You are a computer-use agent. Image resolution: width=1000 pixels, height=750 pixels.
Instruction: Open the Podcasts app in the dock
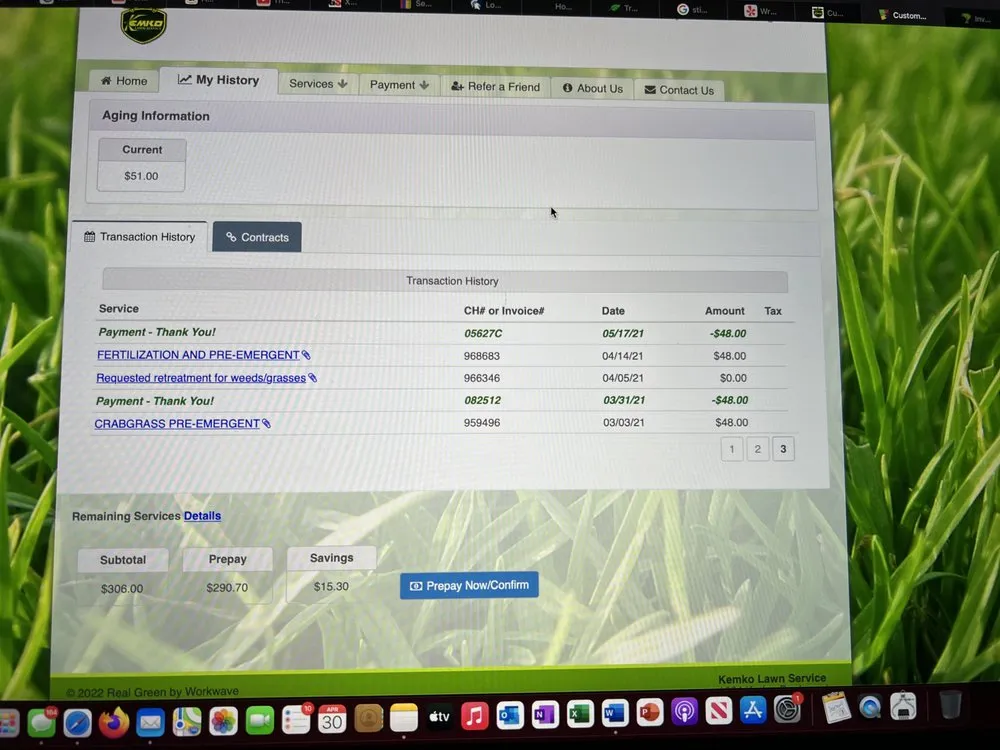click(x=684, y=713)
